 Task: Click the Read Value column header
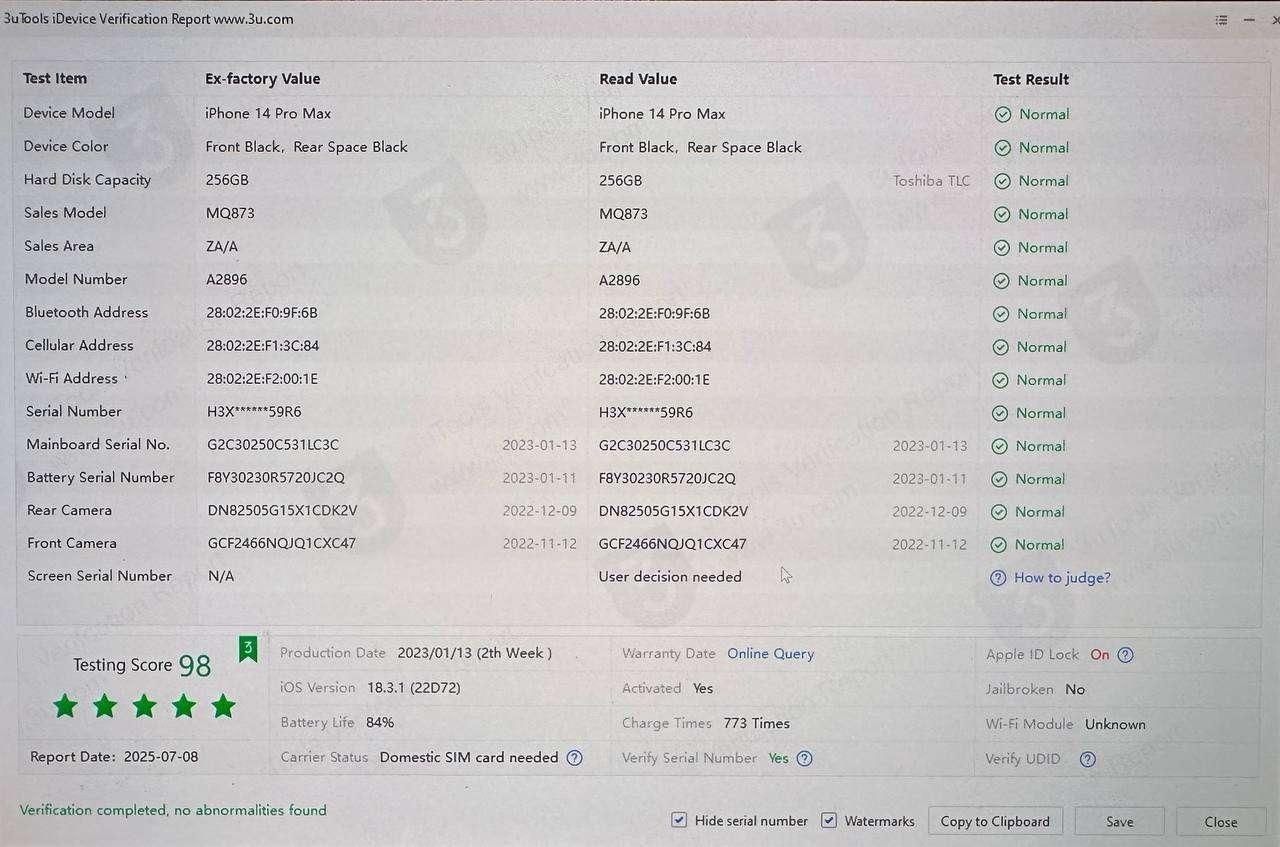click(638, 79)
